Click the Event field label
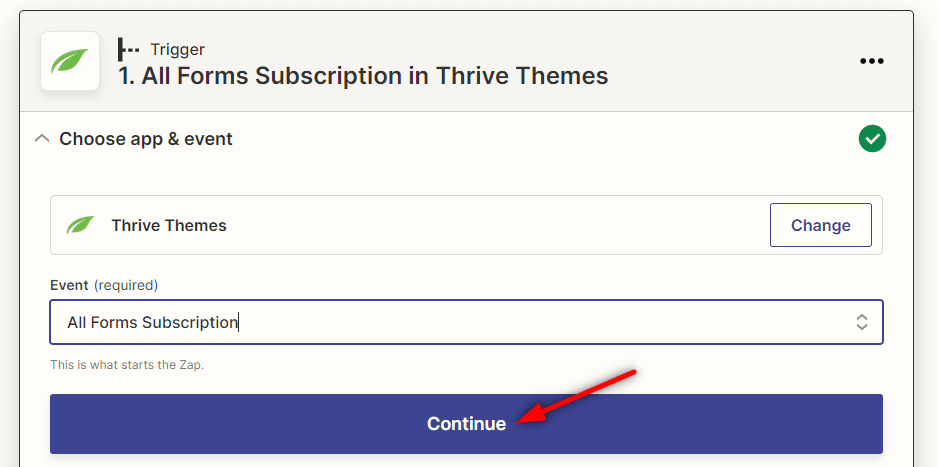Image resolution: width=938 pixels, height=467 pixels. click(70, 285)
